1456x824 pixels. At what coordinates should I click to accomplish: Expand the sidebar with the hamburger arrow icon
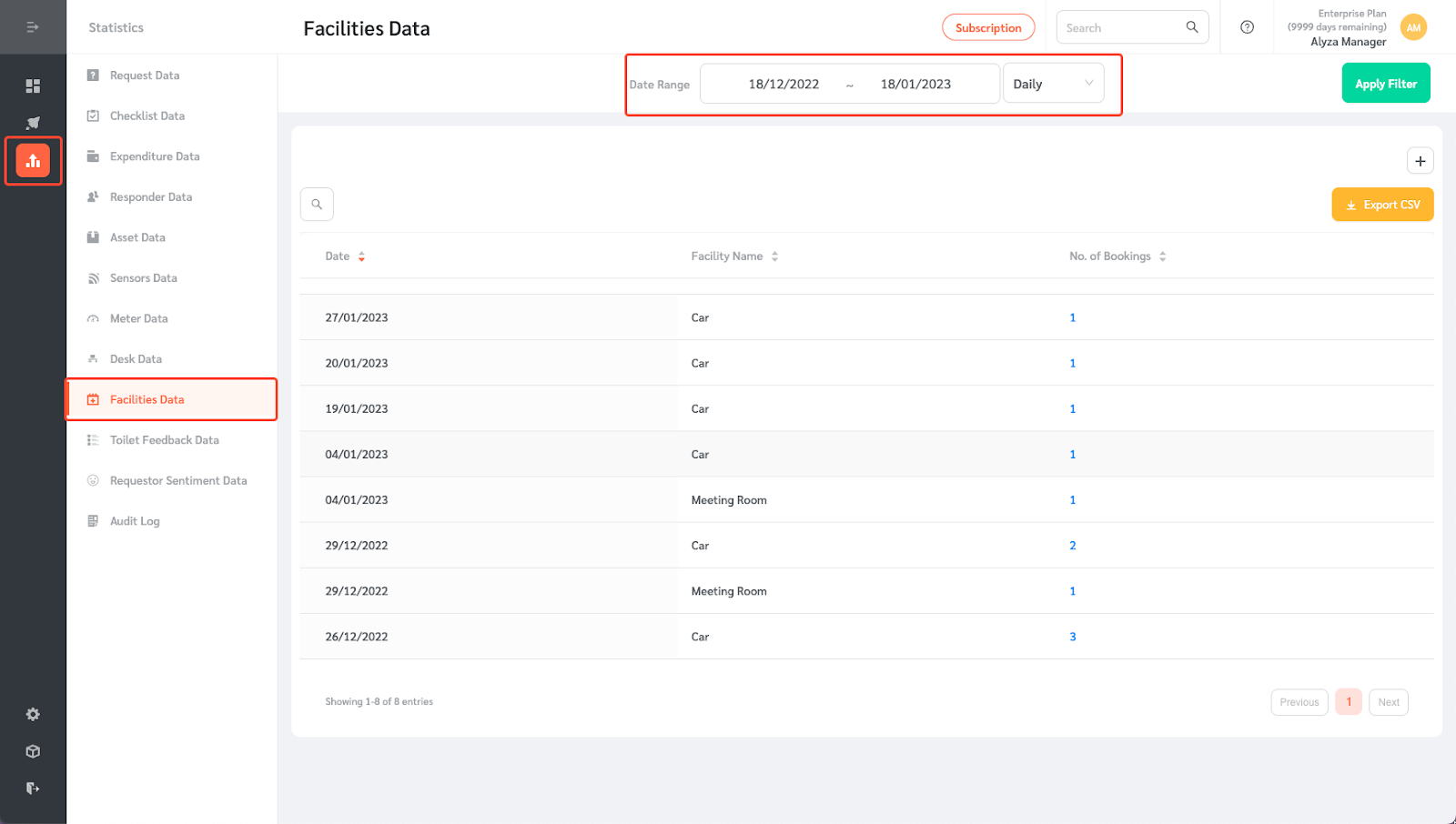33,27
